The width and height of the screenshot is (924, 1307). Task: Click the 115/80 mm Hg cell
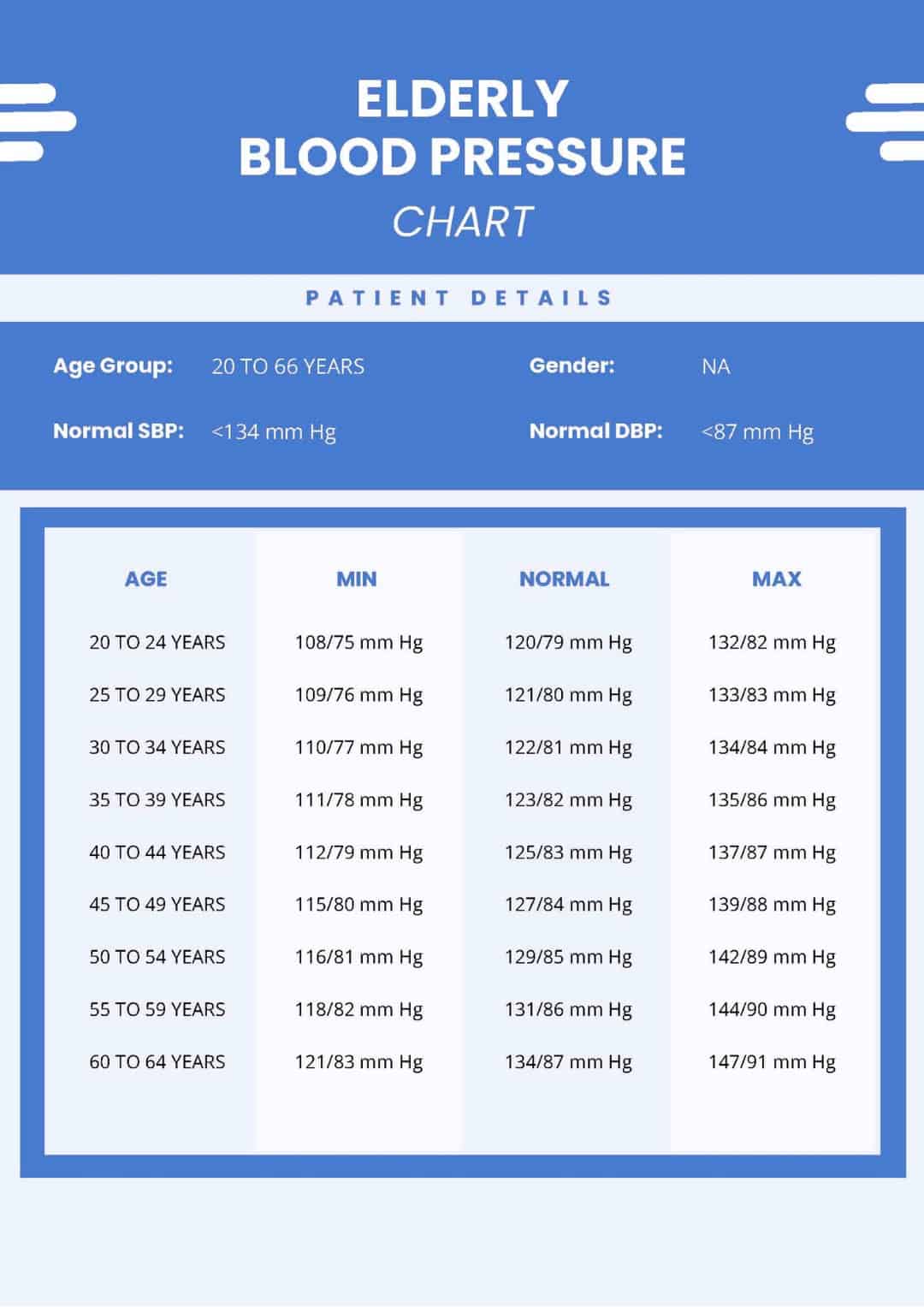pyautogui.click(x=358, y=905)
